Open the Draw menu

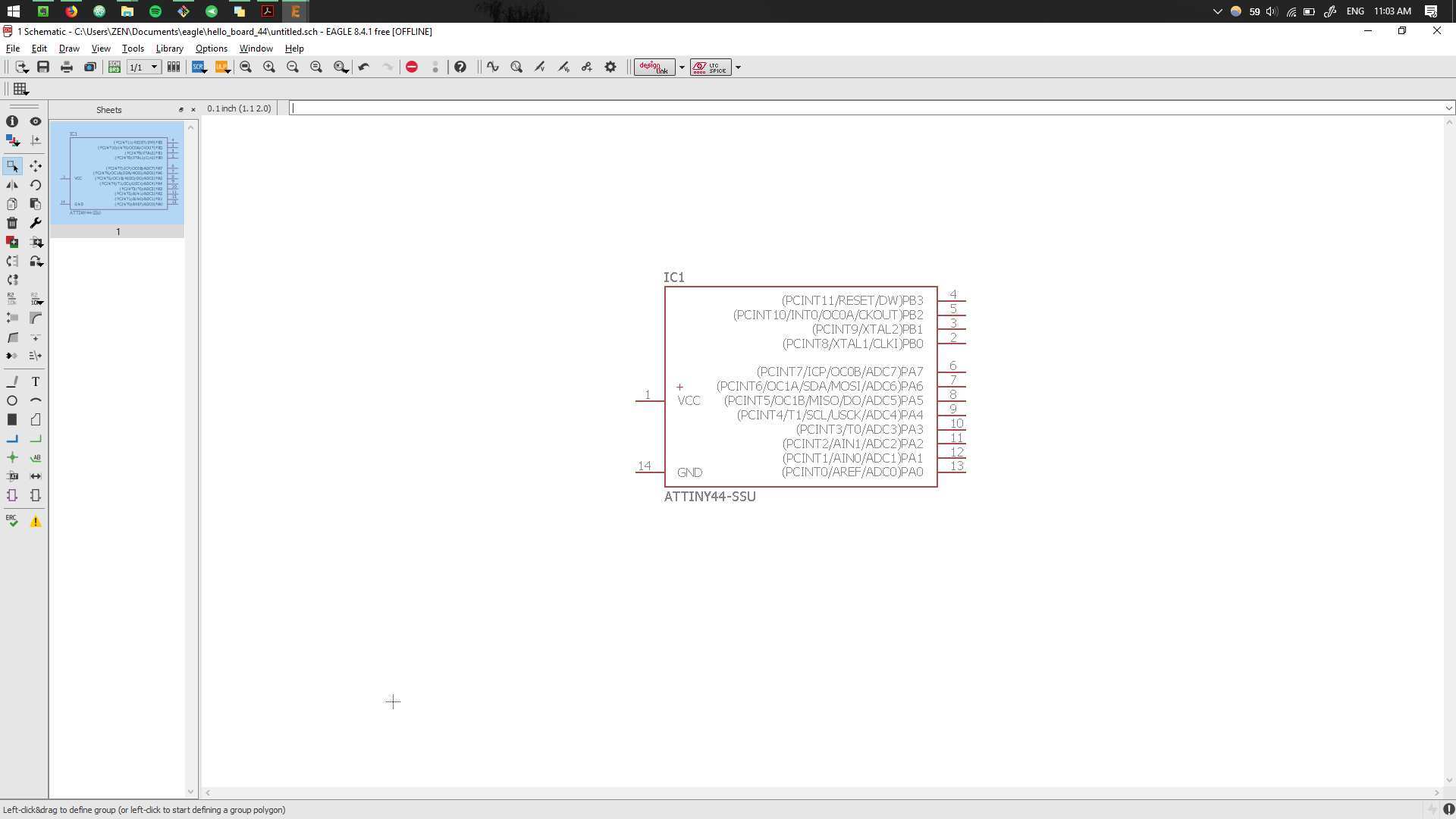coord(69,49)
